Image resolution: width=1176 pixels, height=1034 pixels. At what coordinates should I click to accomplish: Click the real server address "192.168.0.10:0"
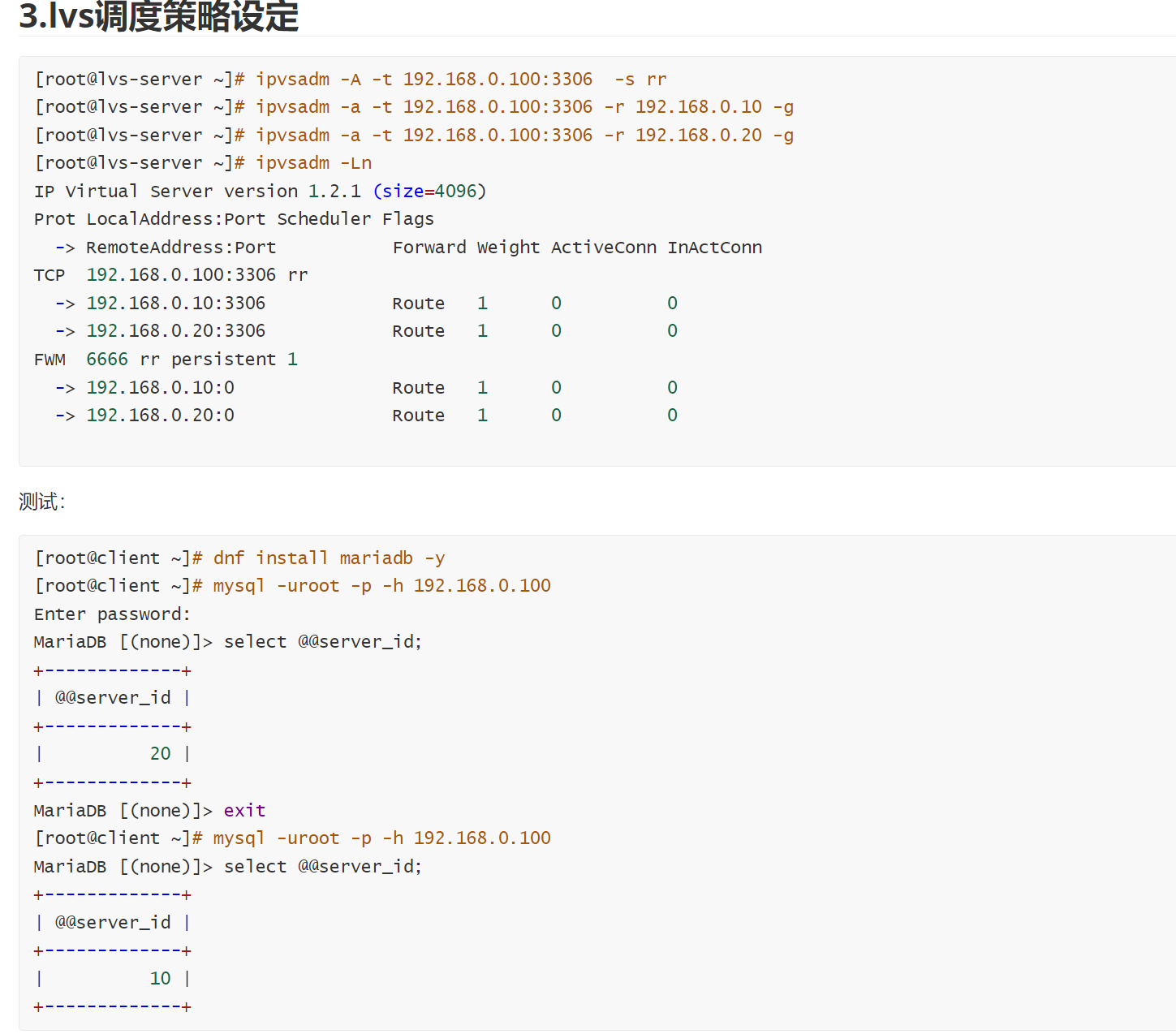[x=161, y=388]
